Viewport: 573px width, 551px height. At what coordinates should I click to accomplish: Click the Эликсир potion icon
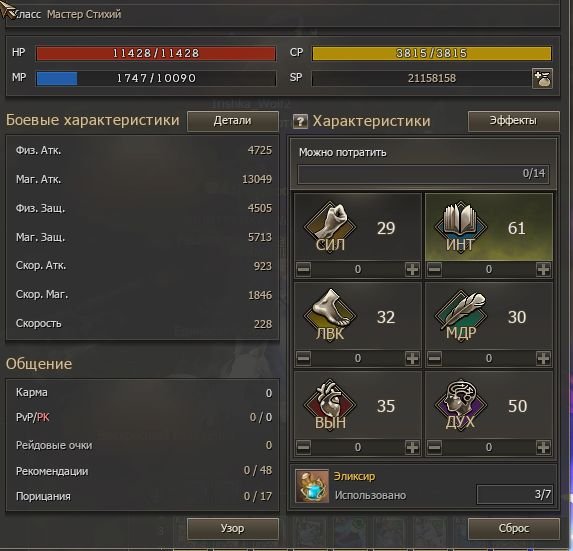tap(312, 486)
